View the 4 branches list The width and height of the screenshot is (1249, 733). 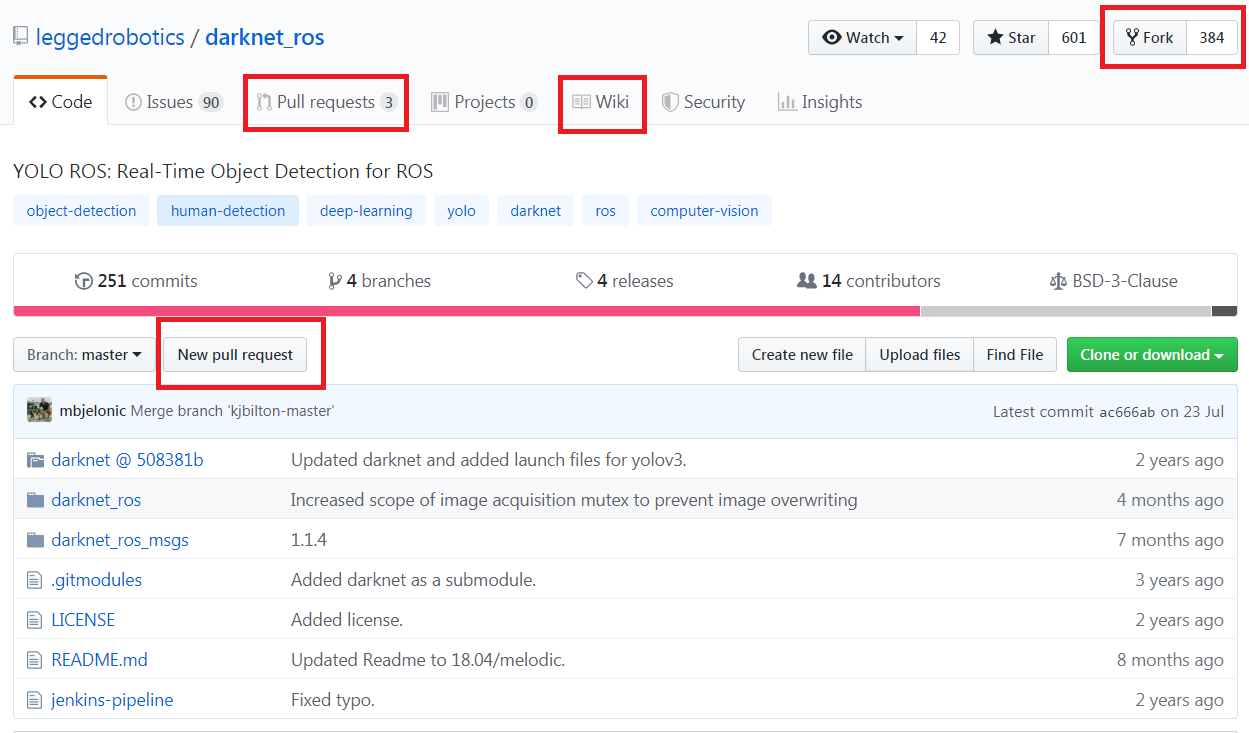(379, 281)
